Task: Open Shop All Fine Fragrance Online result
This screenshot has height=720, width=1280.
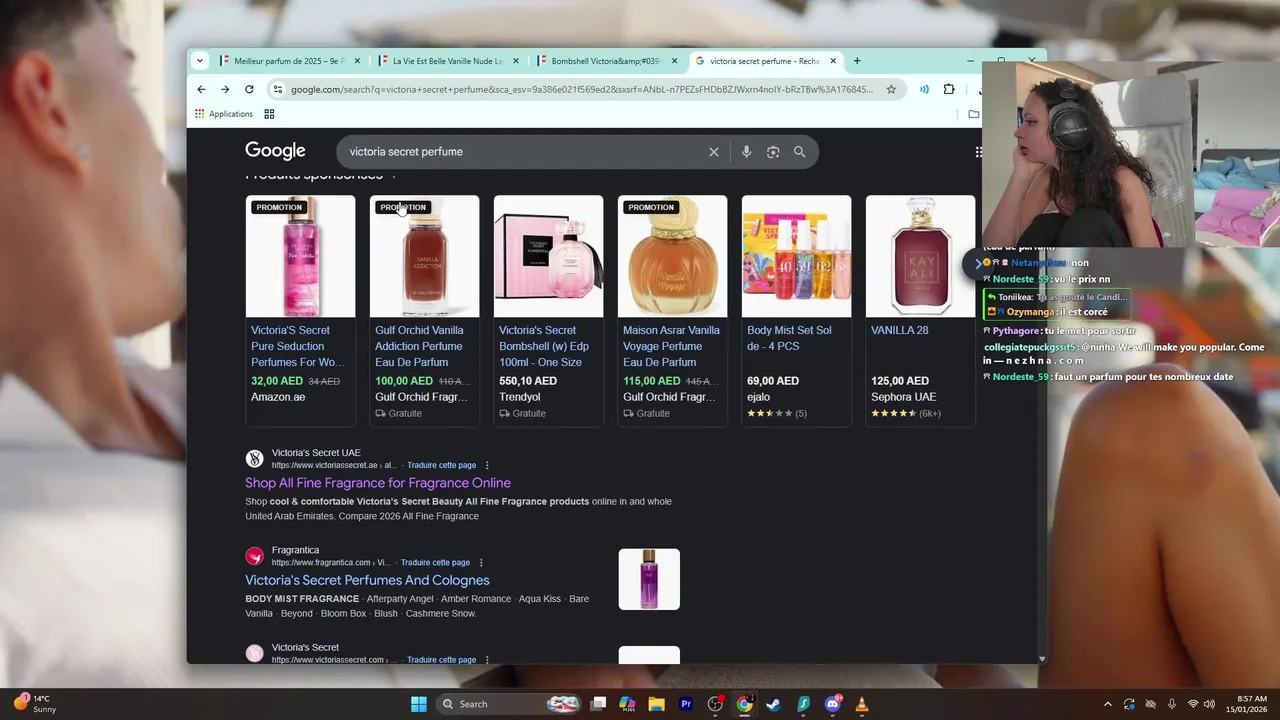Action: [x=378, y=483]
